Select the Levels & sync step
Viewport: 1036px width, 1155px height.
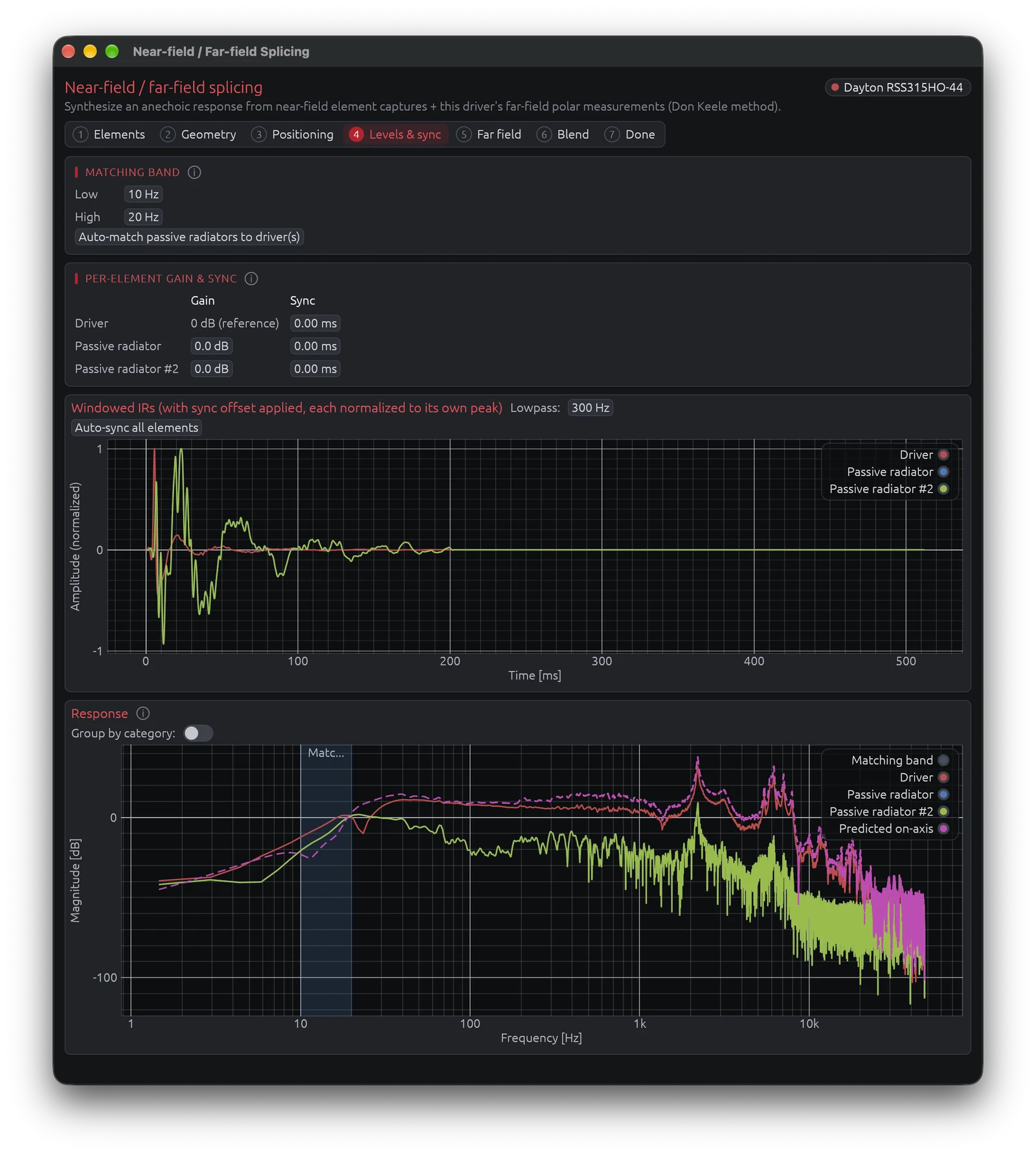(x=396, y=135)
